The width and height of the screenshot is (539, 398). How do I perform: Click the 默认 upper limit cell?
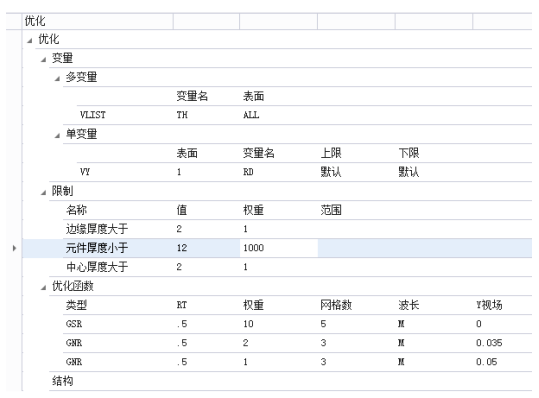click(331, 172)
